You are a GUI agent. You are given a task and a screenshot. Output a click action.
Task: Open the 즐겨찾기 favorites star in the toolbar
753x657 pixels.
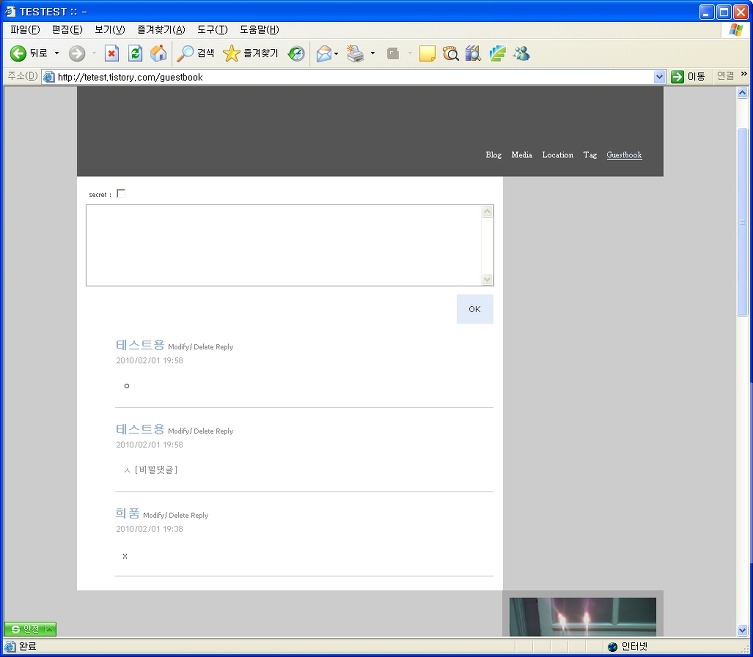[x=250, y=53]
